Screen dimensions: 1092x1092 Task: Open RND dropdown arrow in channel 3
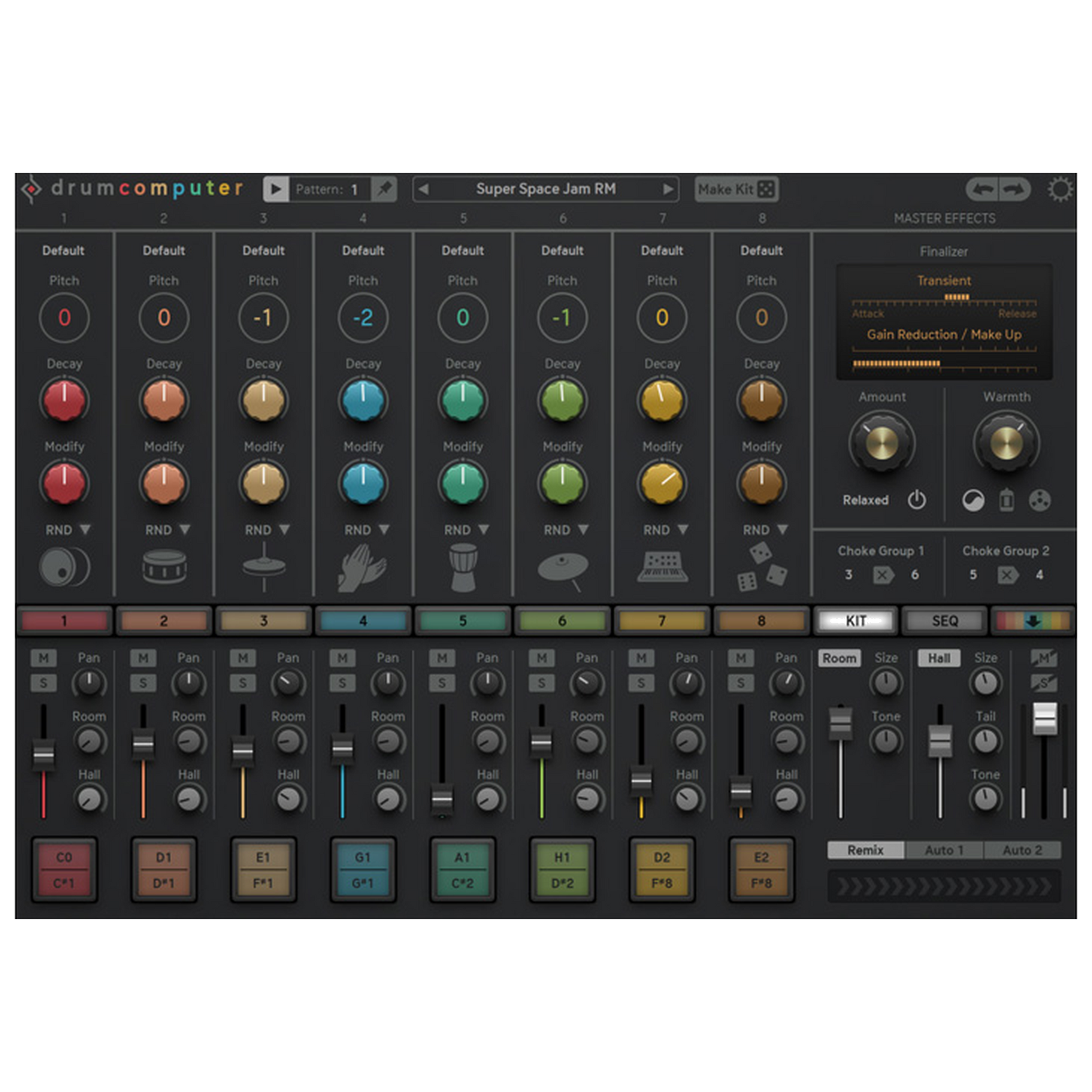(285, 530)
